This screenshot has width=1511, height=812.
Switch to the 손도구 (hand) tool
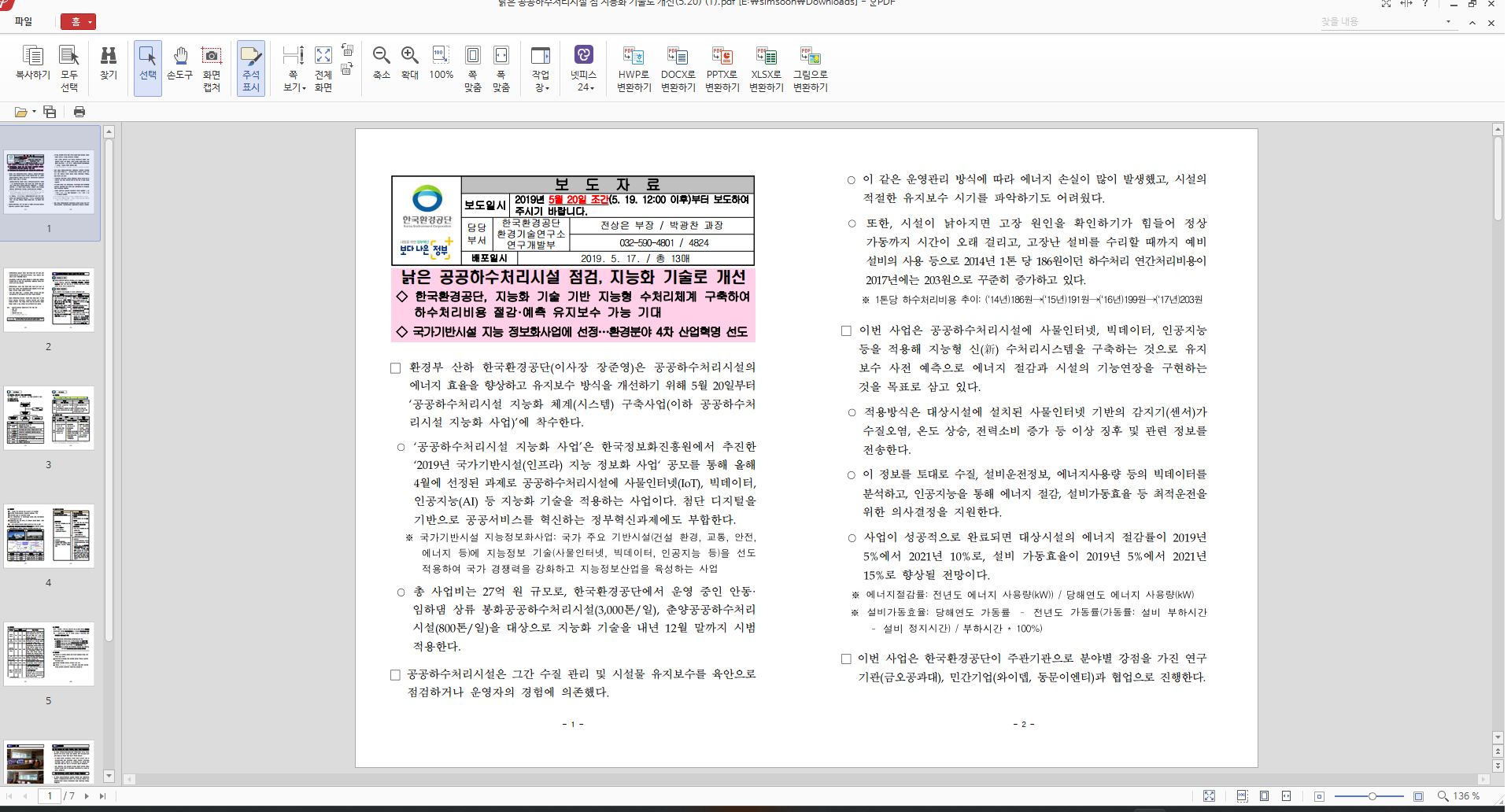tap(180, 64)
